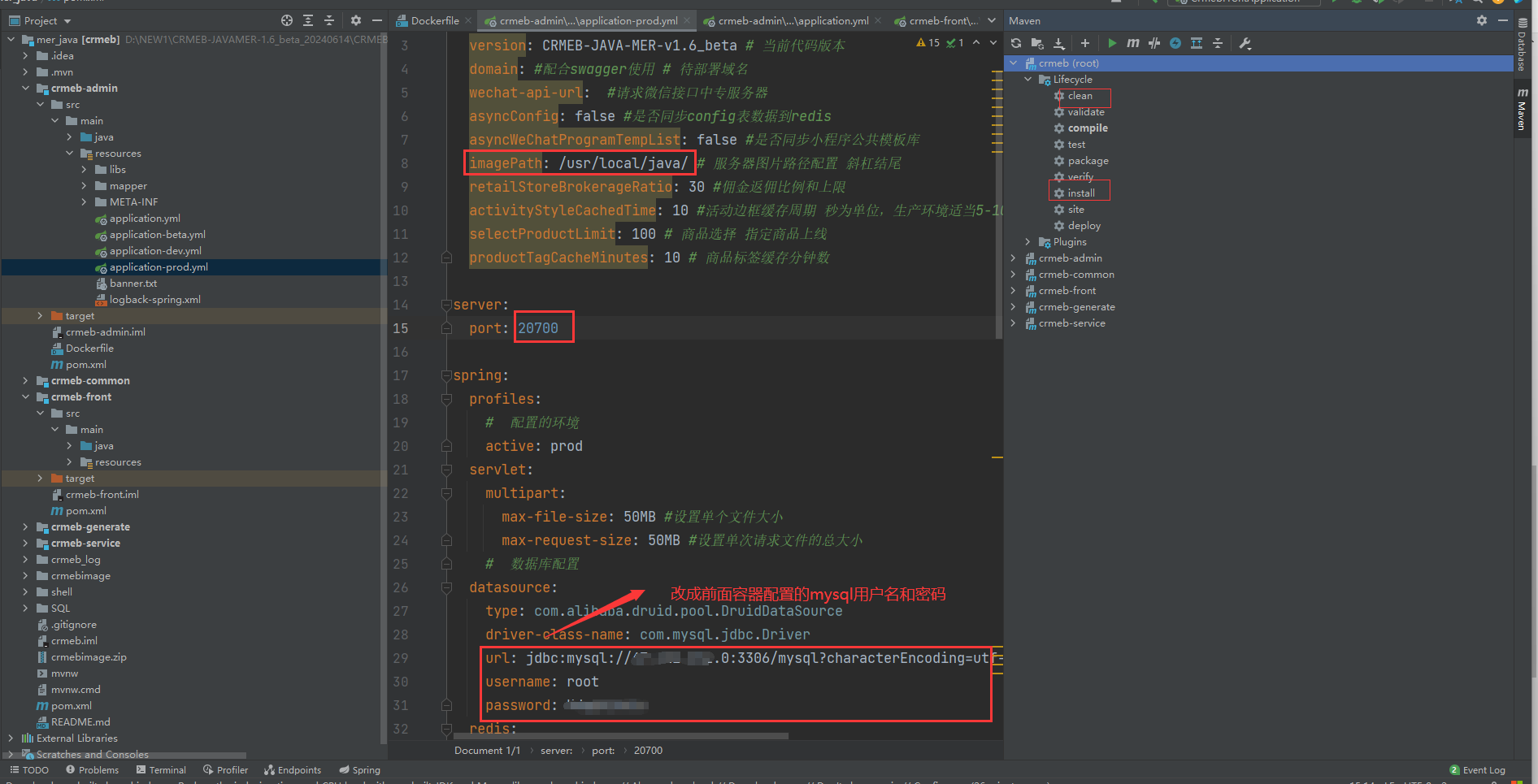Close the application-prod.yml tab
The image size is (1538, 784).
pyautogui.click(x=688, y=20)
